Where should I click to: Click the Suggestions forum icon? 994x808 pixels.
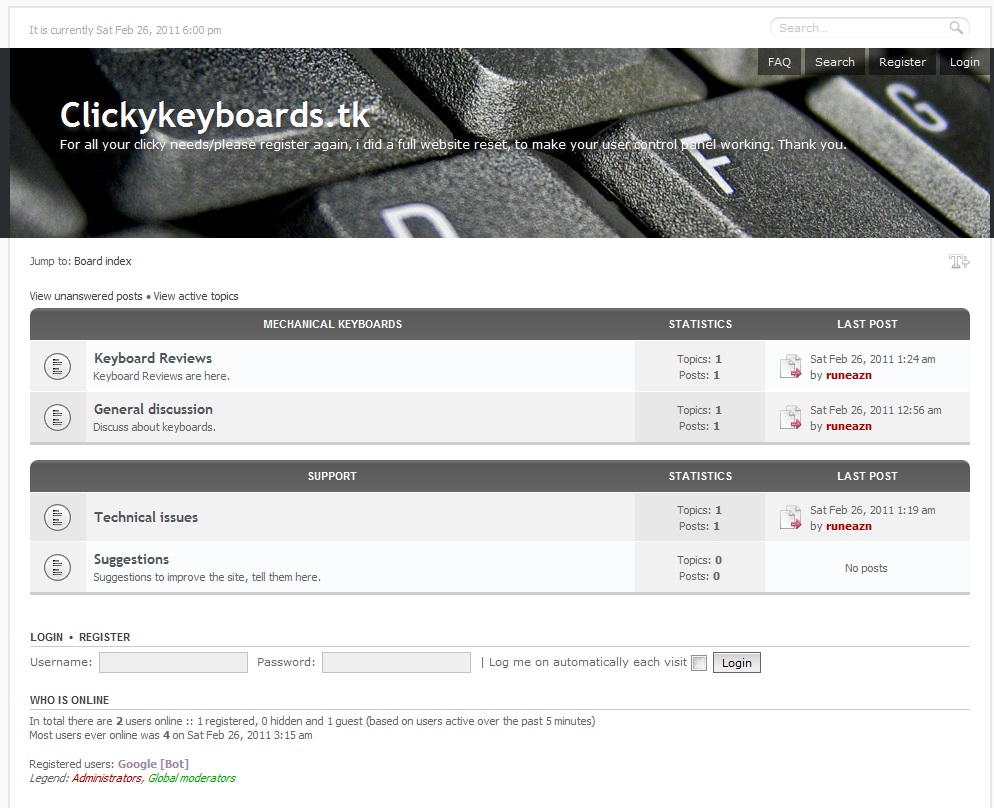coord(57,568)
